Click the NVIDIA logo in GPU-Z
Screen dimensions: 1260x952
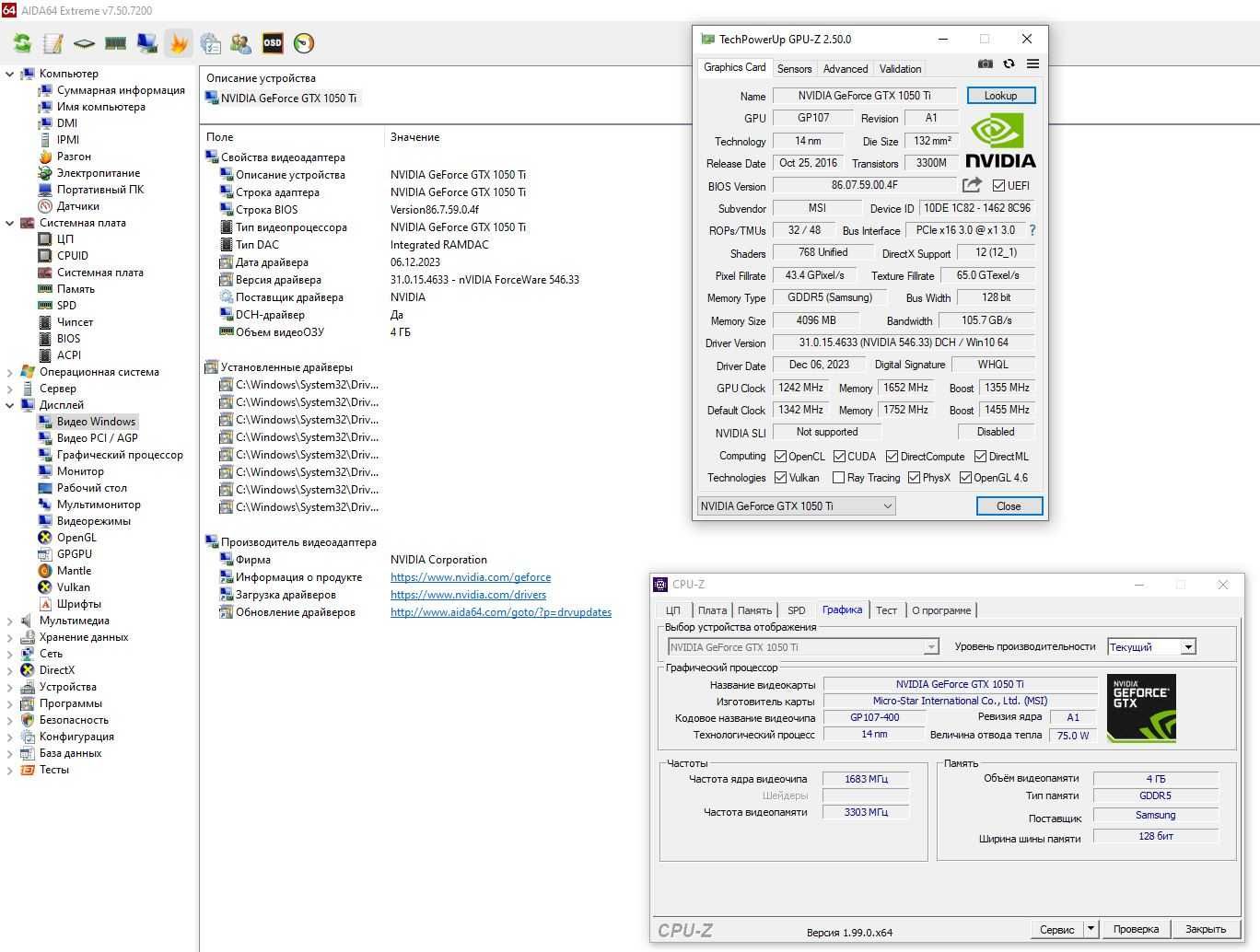click(x=1000, y=140)
